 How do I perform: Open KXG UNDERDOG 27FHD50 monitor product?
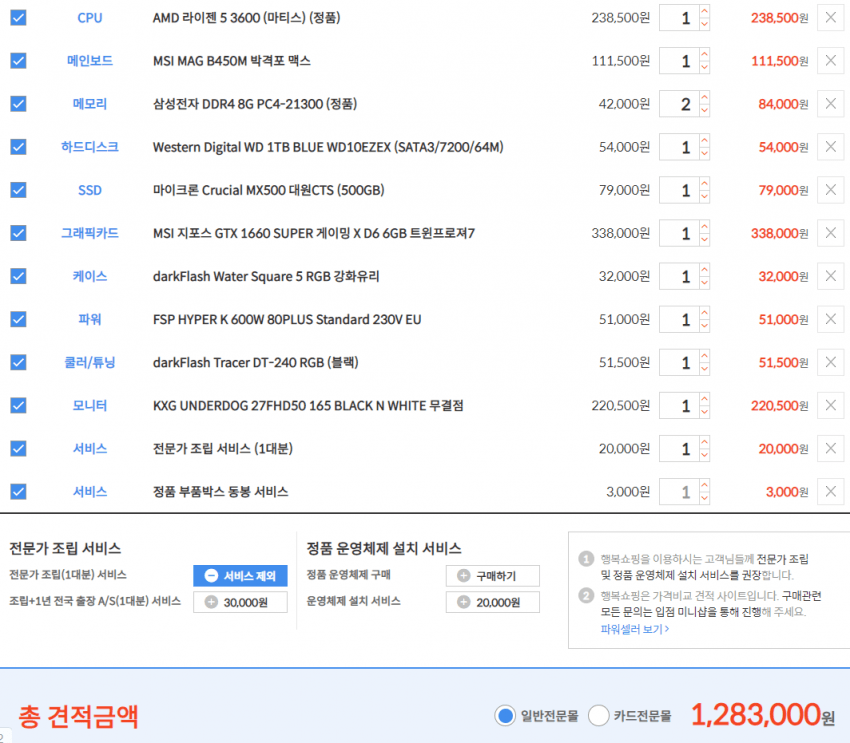point(308,405)
